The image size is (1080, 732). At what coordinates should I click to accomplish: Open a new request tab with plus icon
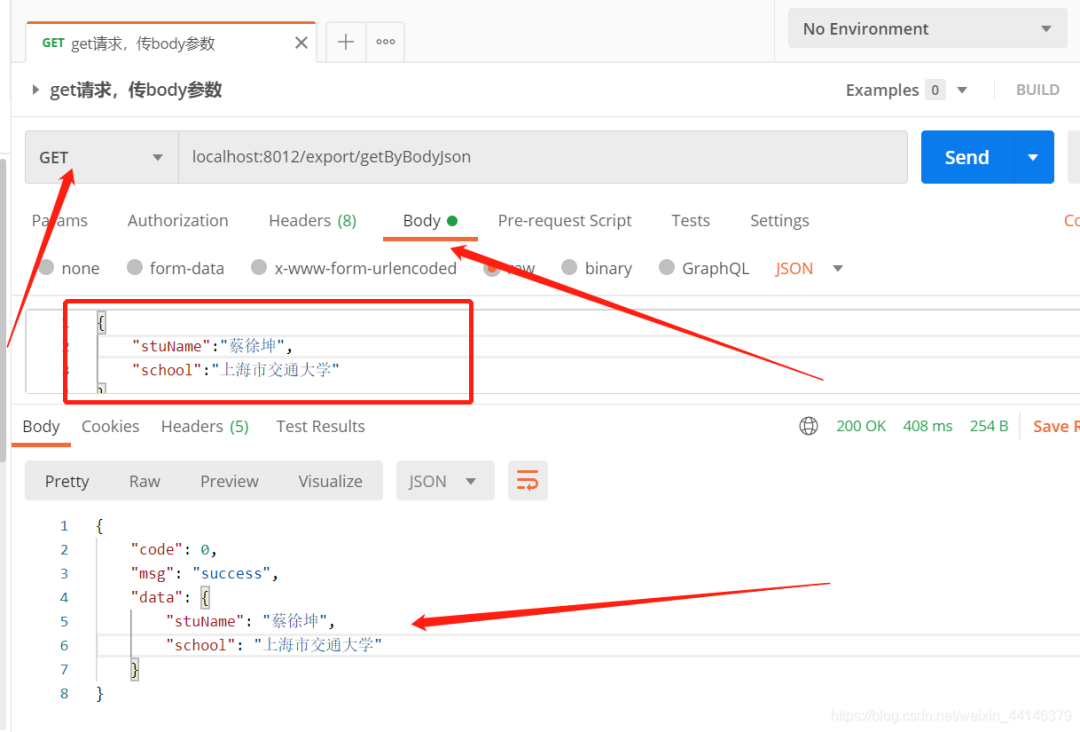(346, 42)
